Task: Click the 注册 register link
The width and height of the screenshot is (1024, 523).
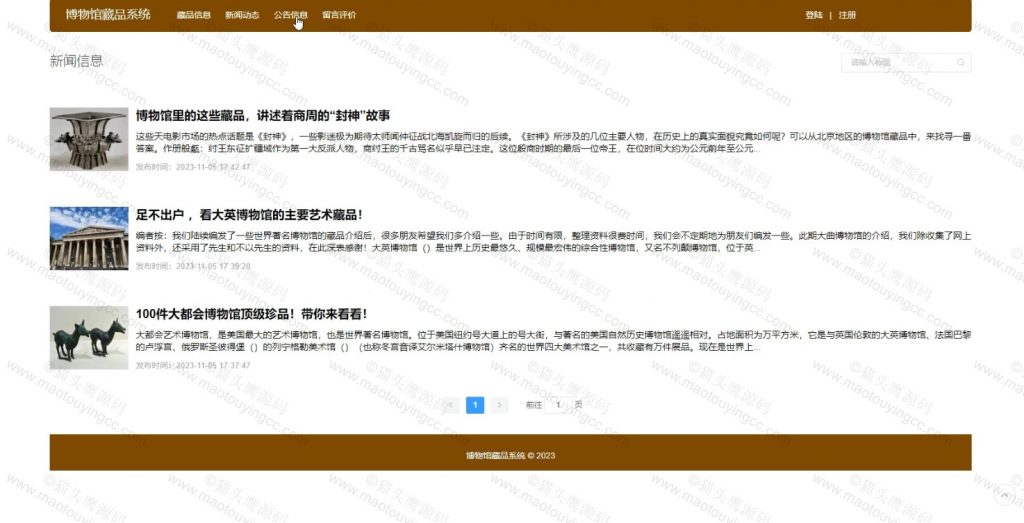Action: pos(847,15)
